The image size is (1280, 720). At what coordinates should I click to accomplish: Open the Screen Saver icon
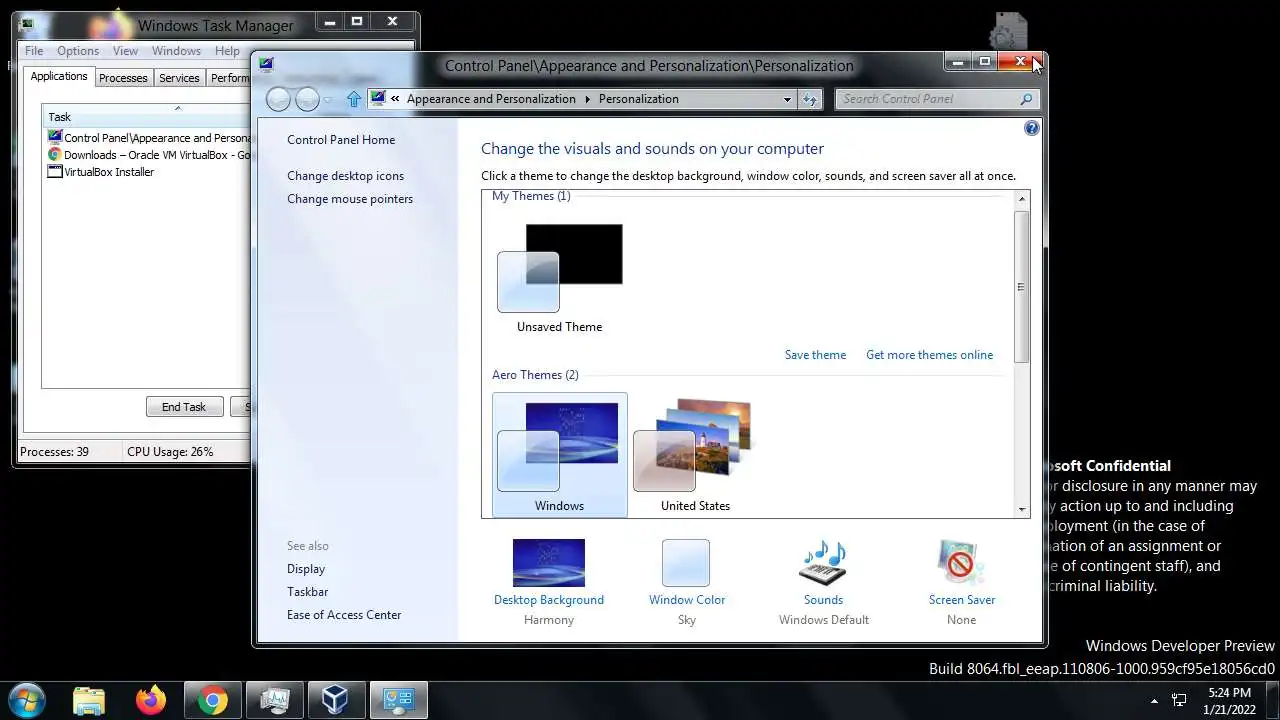[x=961, y=564]
